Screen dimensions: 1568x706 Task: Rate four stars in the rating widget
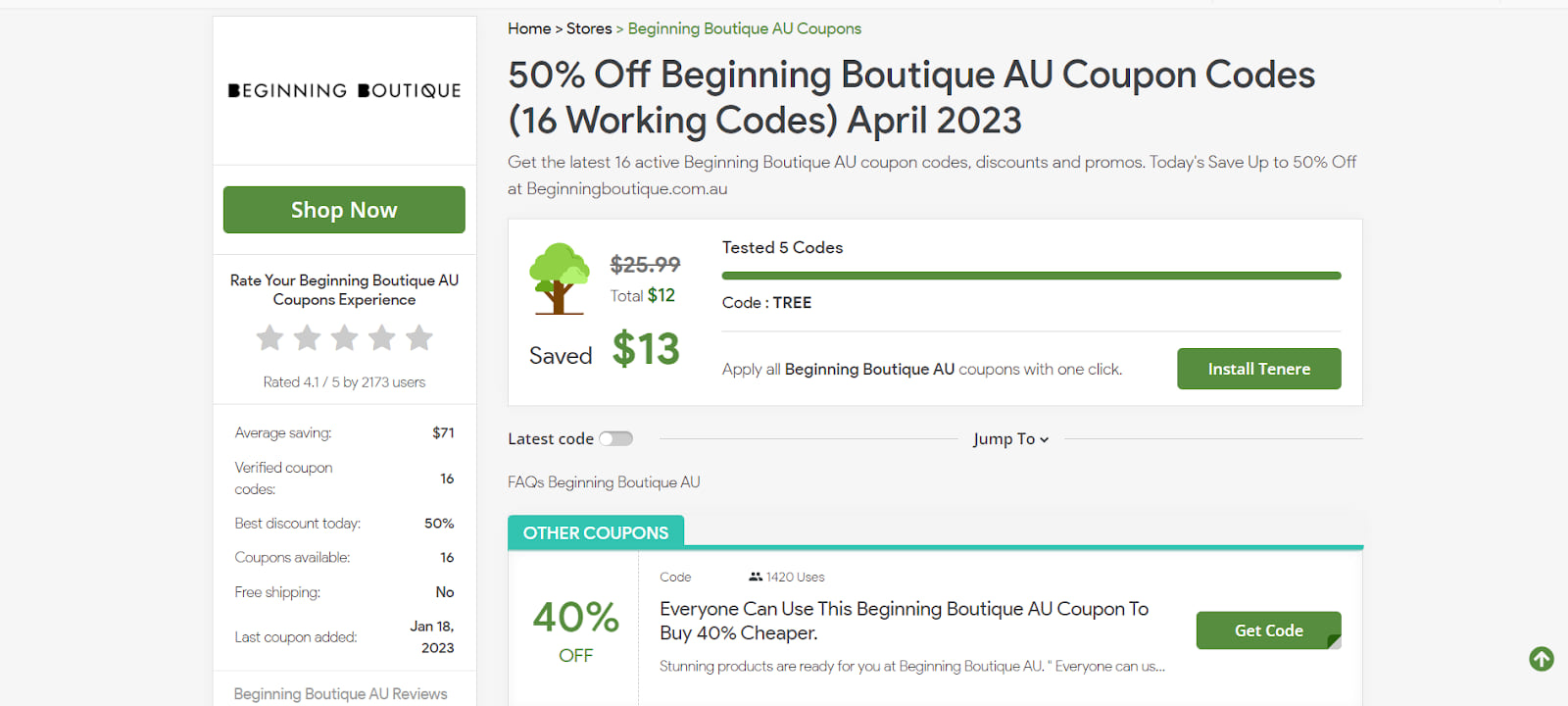click(x=381, y=338)
